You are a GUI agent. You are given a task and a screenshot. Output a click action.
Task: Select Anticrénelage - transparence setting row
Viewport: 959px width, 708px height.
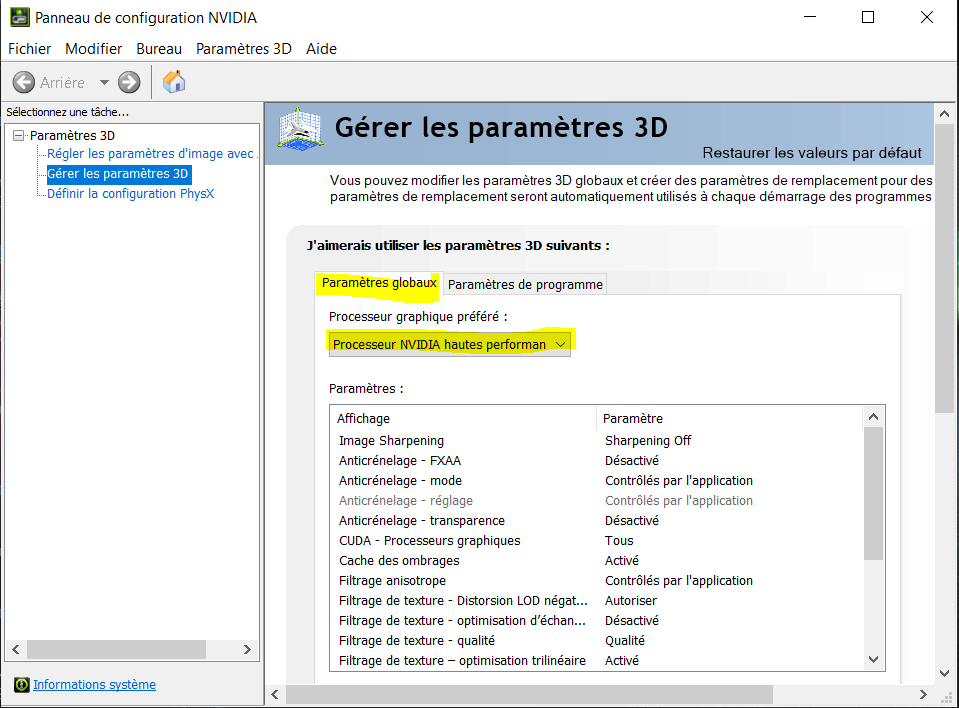(598, 521)
